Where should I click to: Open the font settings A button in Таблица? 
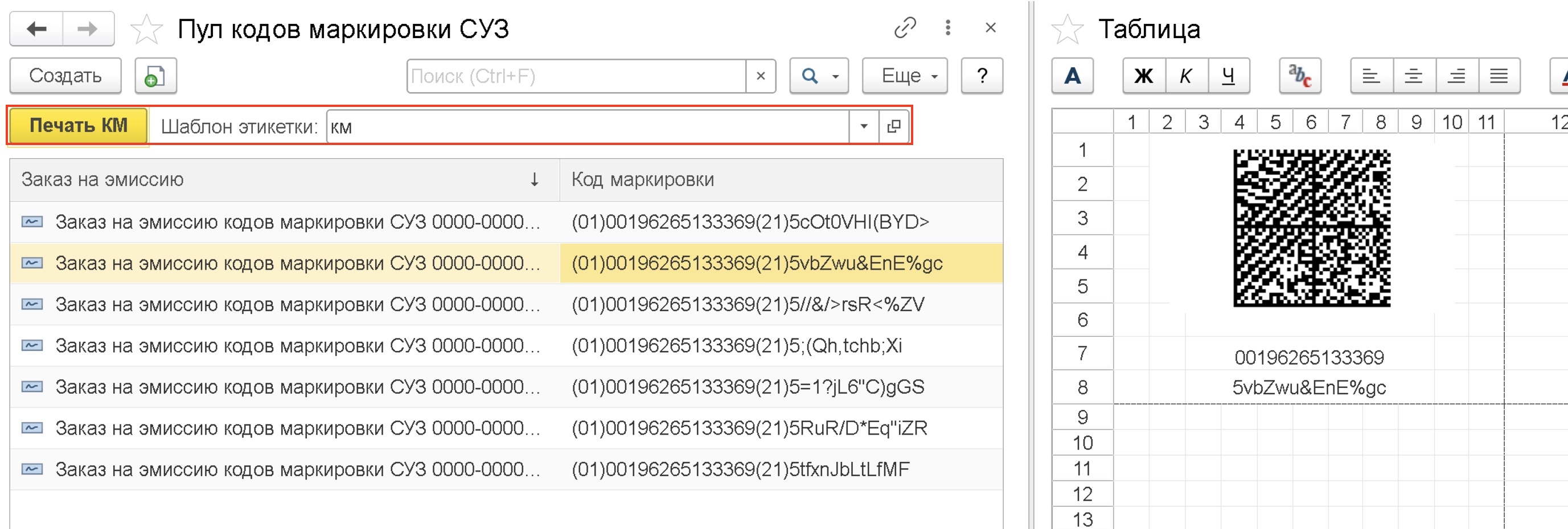click(1073, 76)
